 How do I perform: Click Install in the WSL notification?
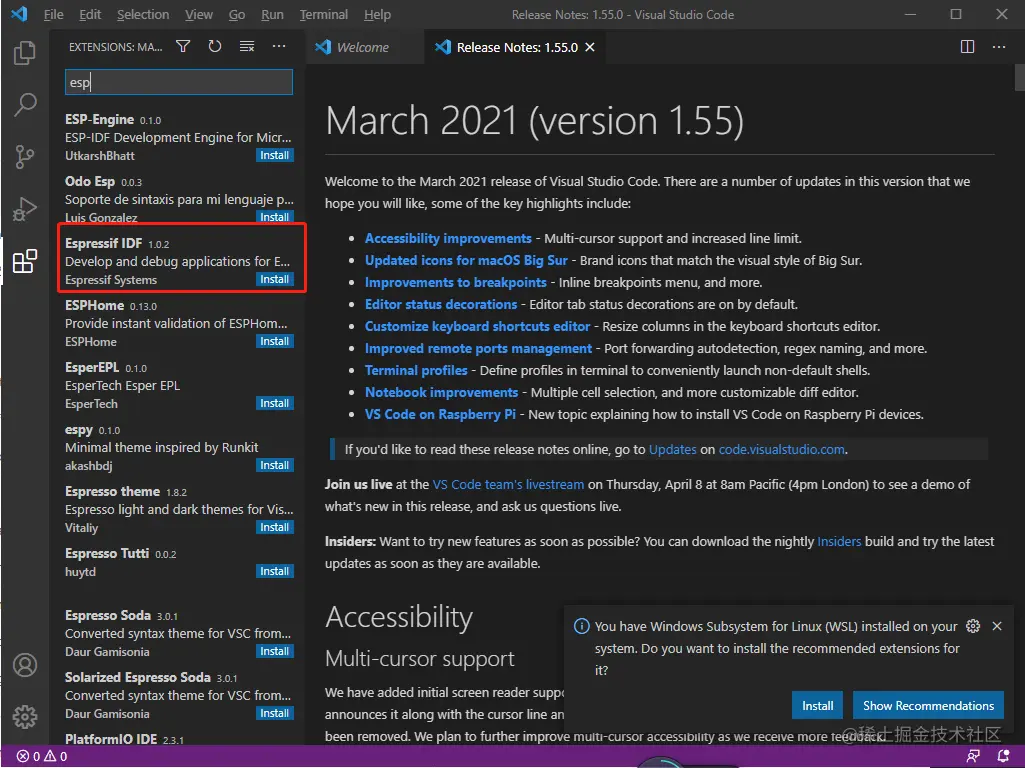coord(818,705)
